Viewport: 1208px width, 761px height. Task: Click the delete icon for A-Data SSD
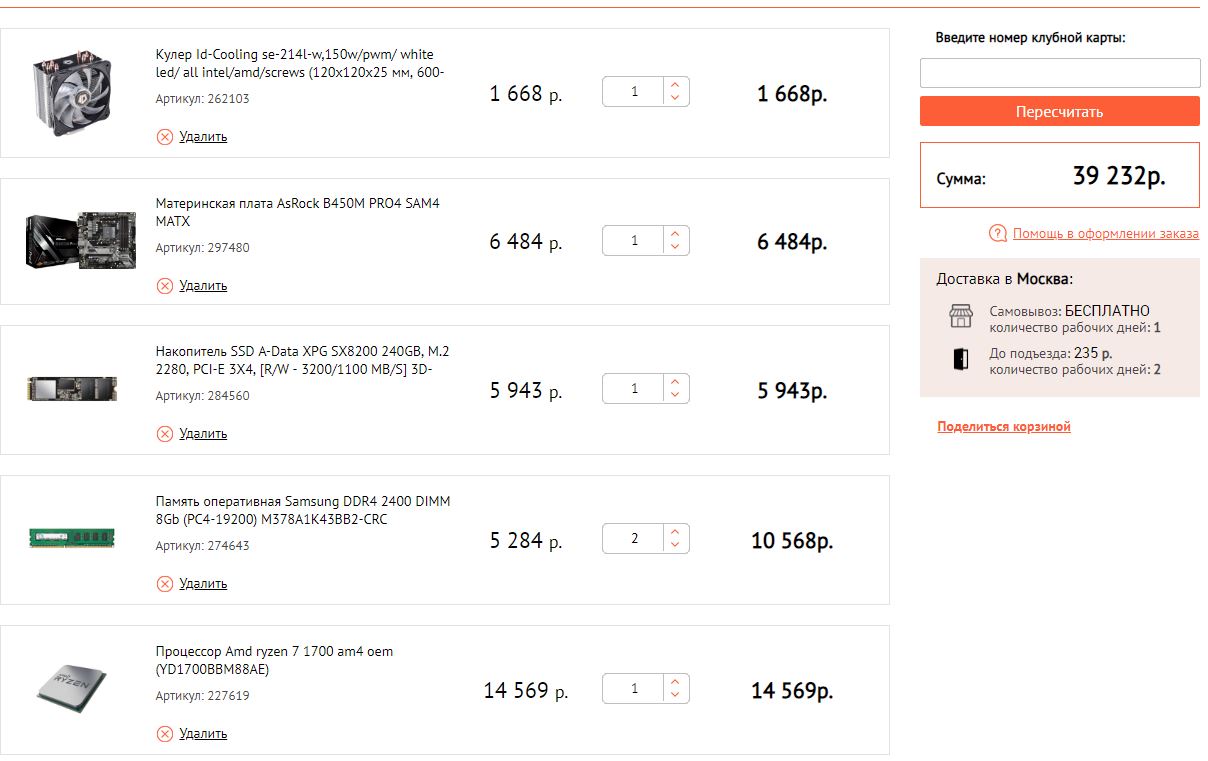click(x=165, y=434)
